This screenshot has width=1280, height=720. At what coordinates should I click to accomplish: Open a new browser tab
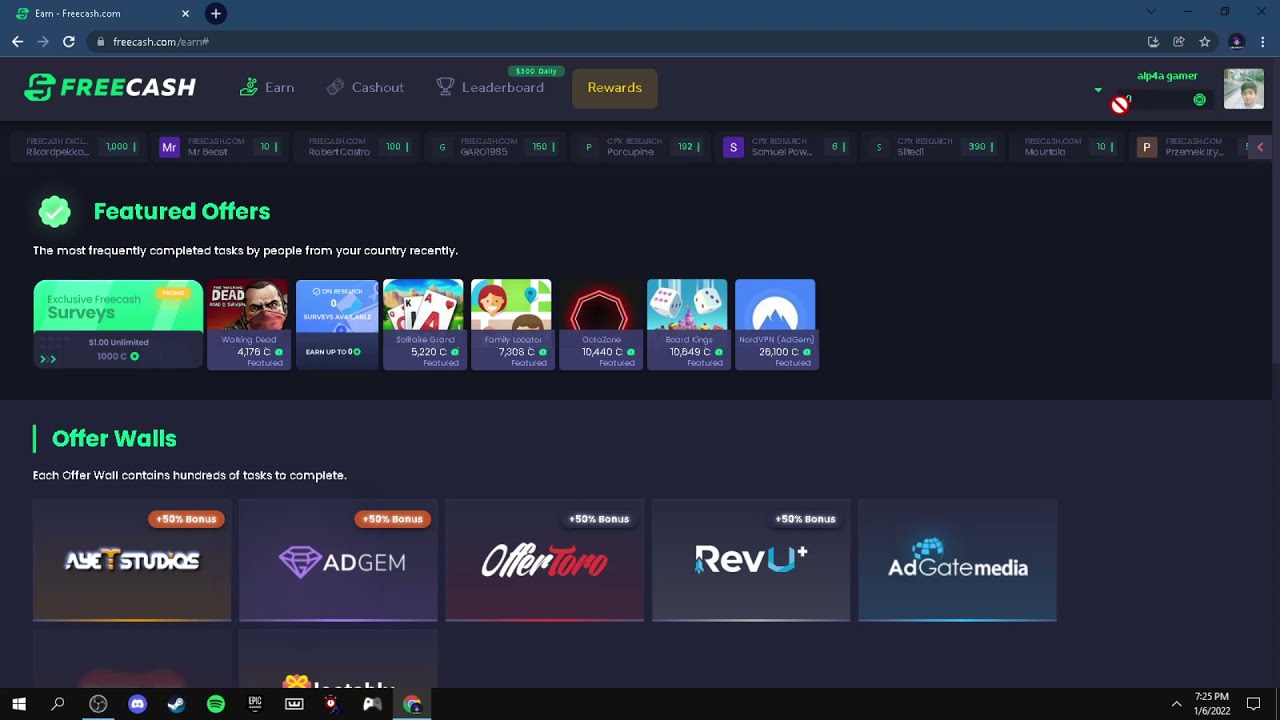[x=215, y=14]
